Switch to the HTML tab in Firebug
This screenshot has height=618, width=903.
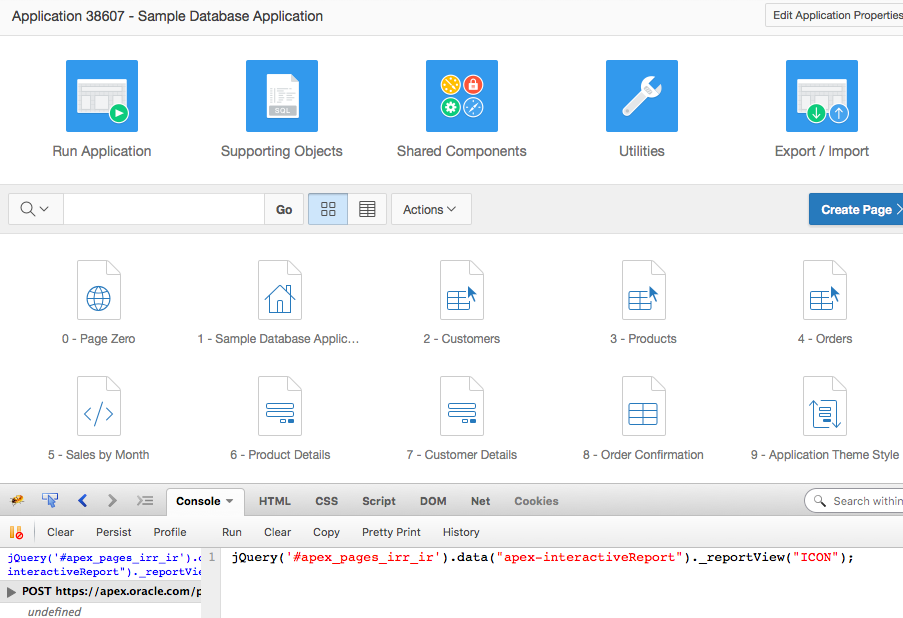(x=275, y=501)
